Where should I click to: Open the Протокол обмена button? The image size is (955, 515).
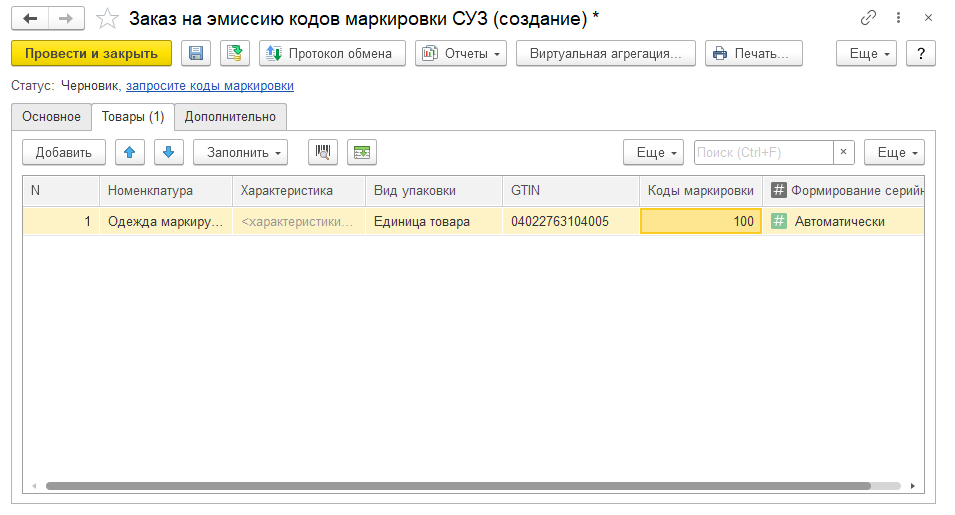332,53
